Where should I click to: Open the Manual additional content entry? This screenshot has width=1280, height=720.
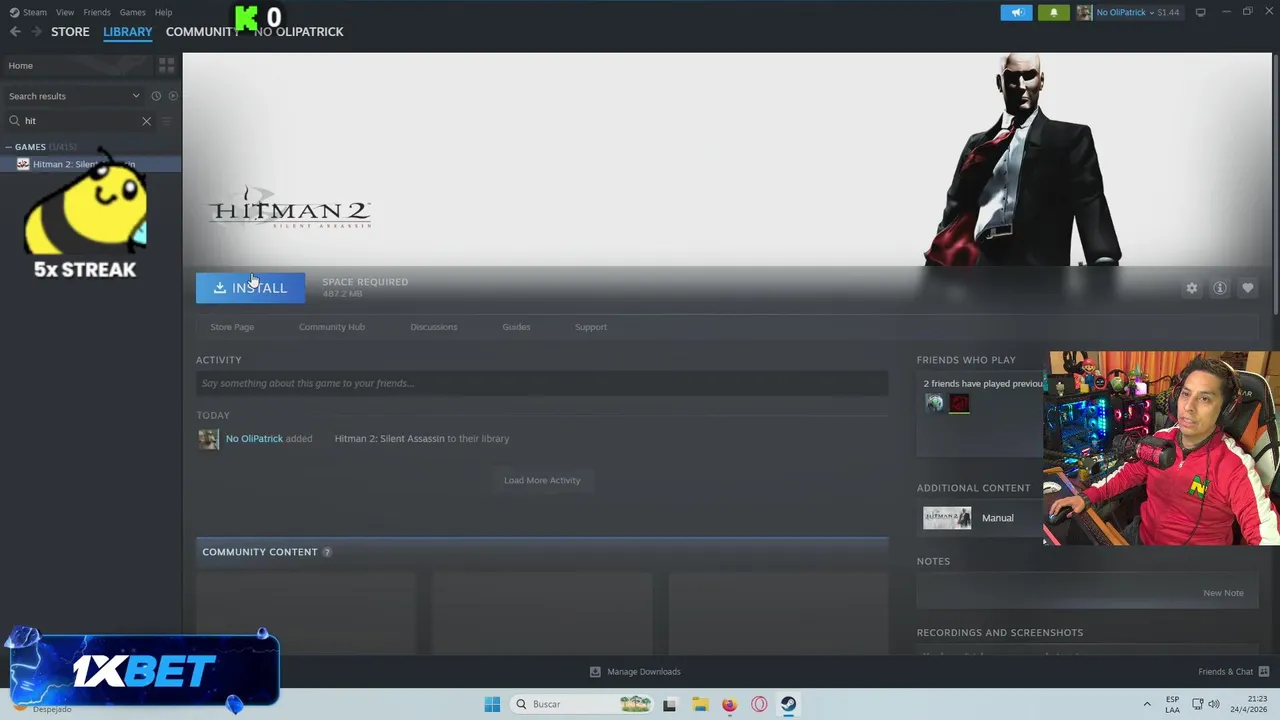(997, 518)
